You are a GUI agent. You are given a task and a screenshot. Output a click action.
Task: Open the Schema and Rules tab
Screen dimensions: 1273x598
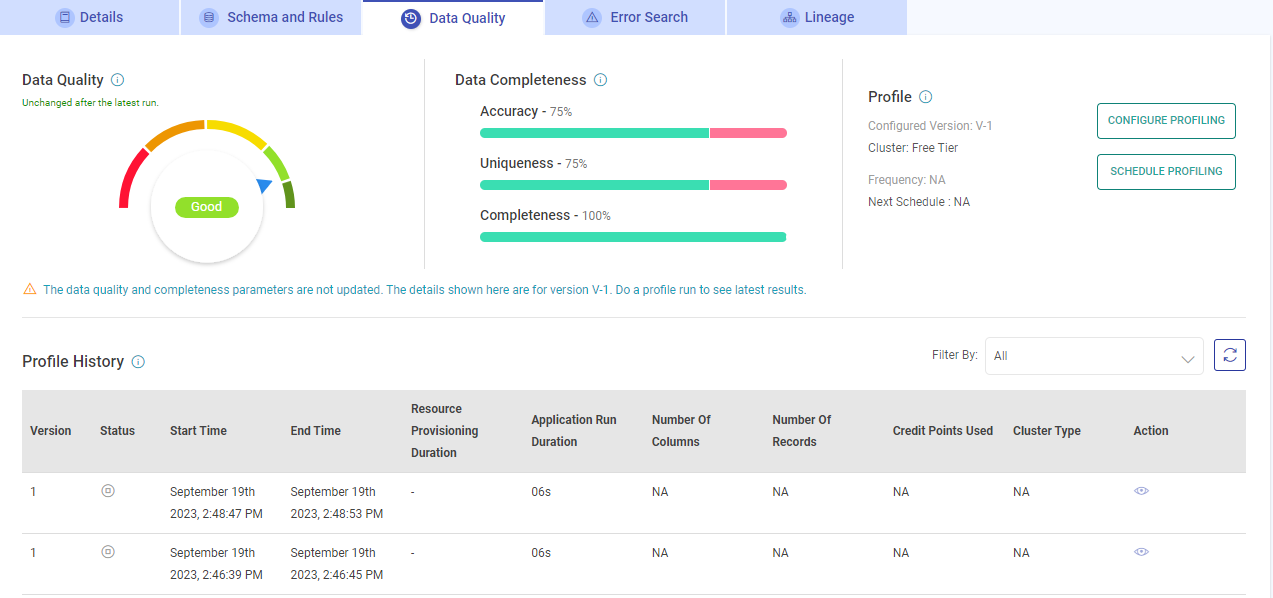pos(271,17)
